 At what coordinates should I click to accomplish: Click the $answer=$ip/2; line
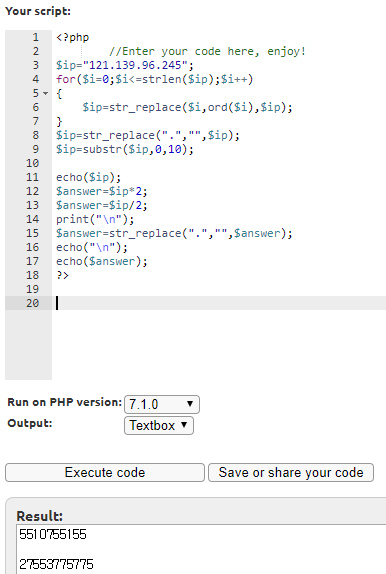(101, 205)
